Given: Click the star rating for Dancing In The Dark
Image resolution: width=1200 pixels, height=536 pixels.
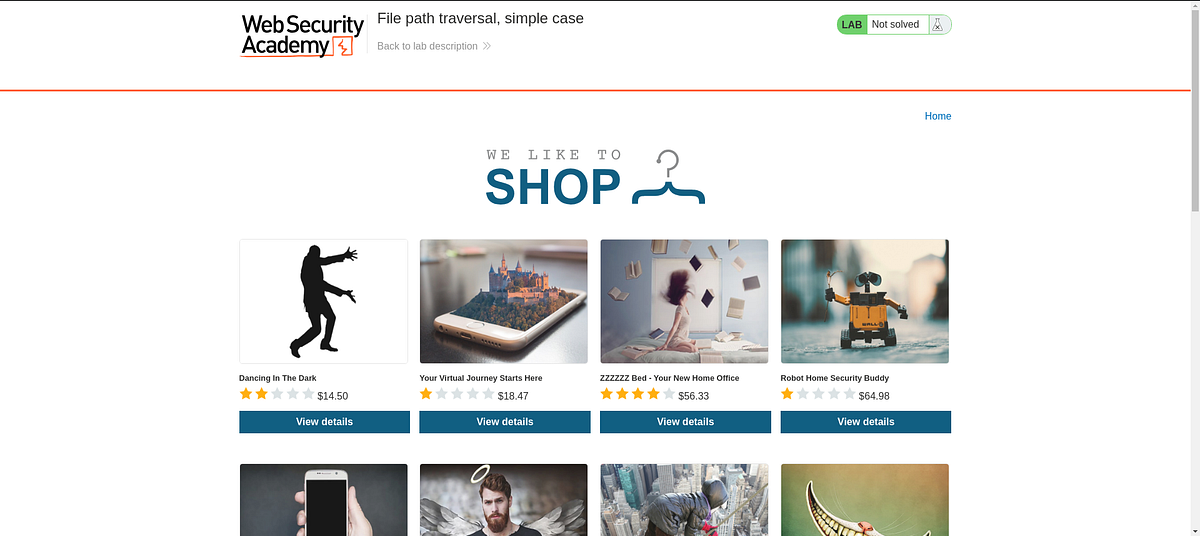Looking at the screenshot, I should (277, 395).
